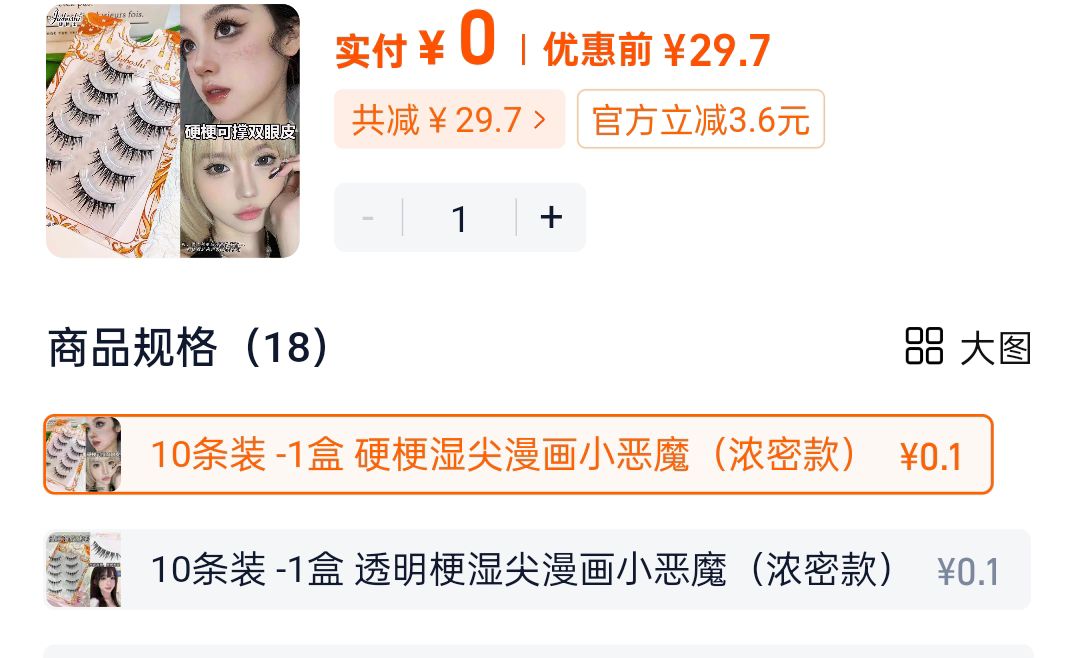
Task: Select the quantity number field showing 1
Action: [x=459, y=218]
